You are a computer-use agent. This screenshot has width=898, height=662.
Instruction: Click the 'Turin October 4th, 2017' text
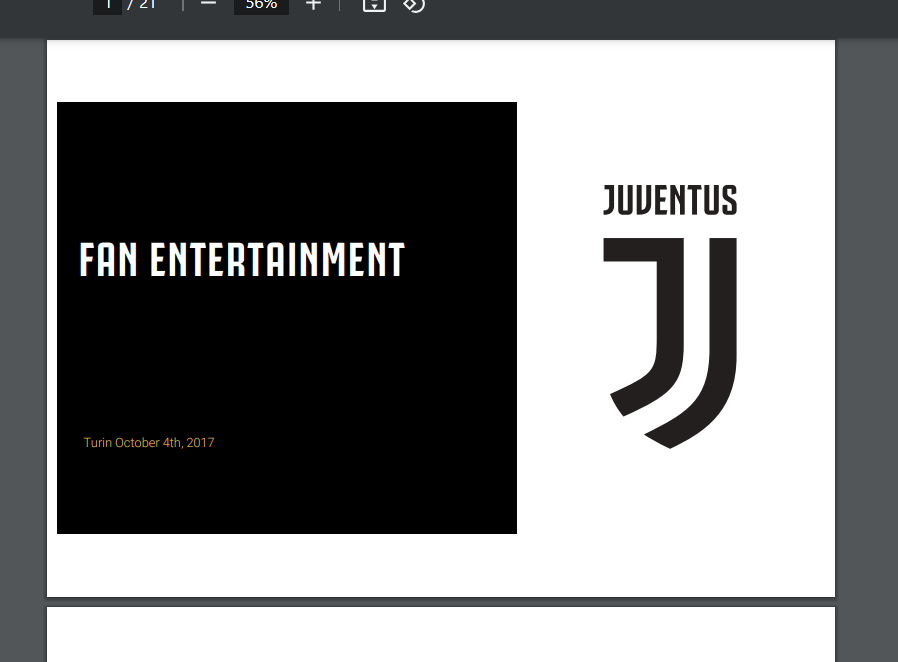tap(149, 443)
